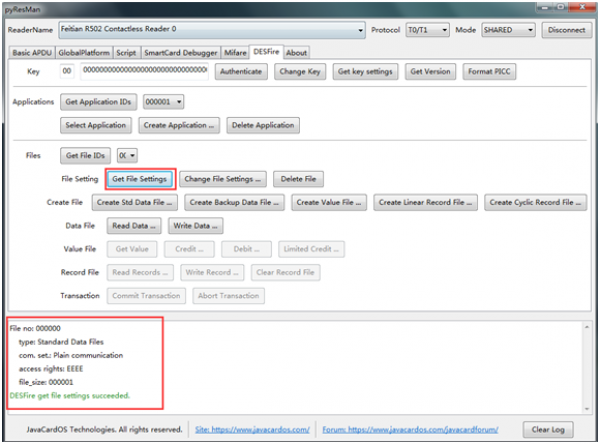This screenshot has width=600, height=444.
Task: Click in the key value input field
Action: click(144, 72)
